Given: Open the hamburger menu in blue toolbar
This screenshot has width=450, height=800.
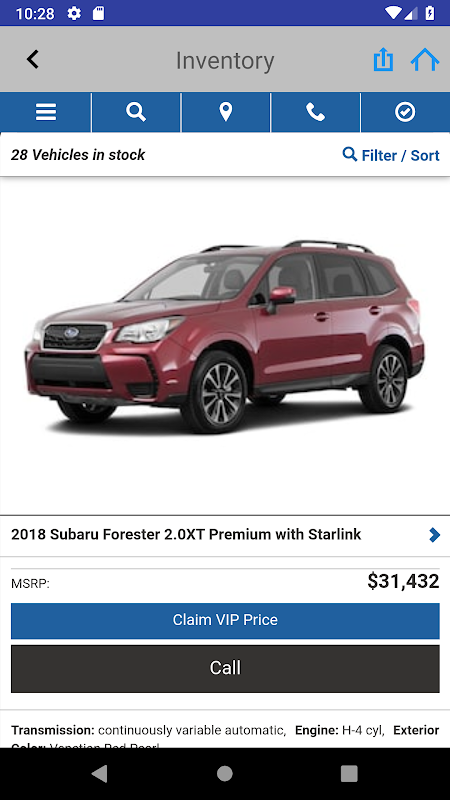Looking at the screenshot, I should coord(46,112).
